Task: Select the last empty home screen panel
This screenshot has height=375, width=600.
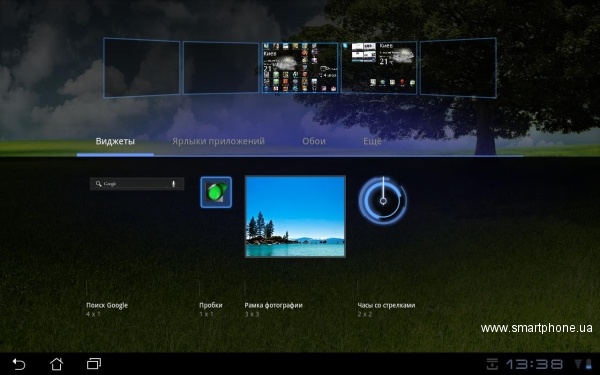Action: point(458,67)
